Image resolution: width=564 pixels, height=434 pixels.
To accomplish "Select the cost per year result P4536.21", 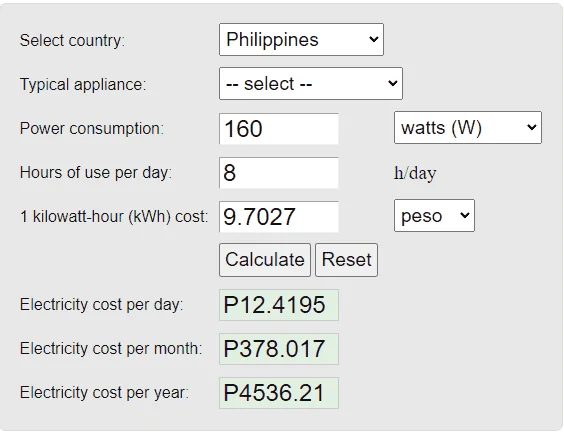I will coord(279,393).
